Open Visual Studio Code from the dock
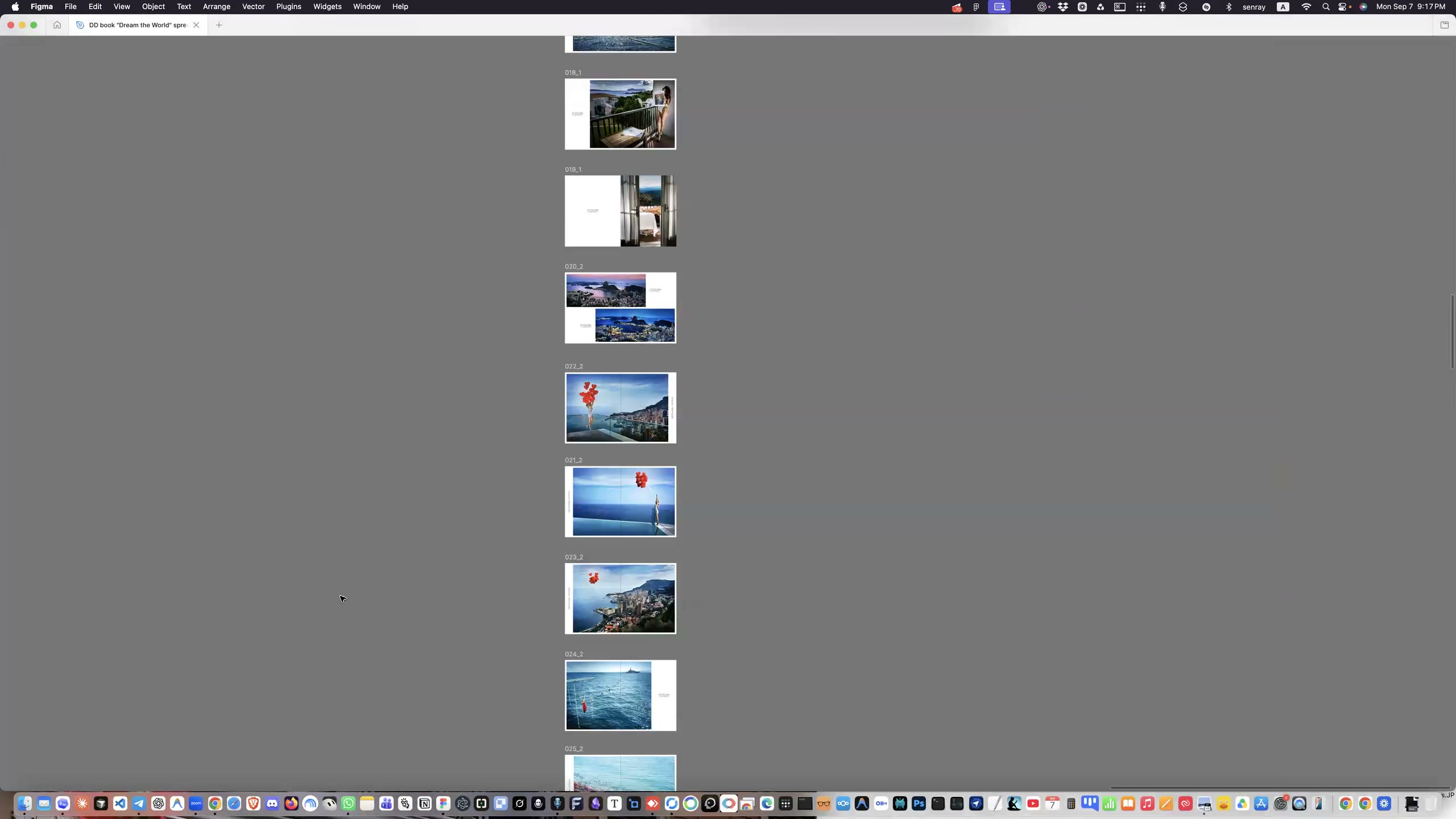The image size is (1456, 819). [120, 804]
